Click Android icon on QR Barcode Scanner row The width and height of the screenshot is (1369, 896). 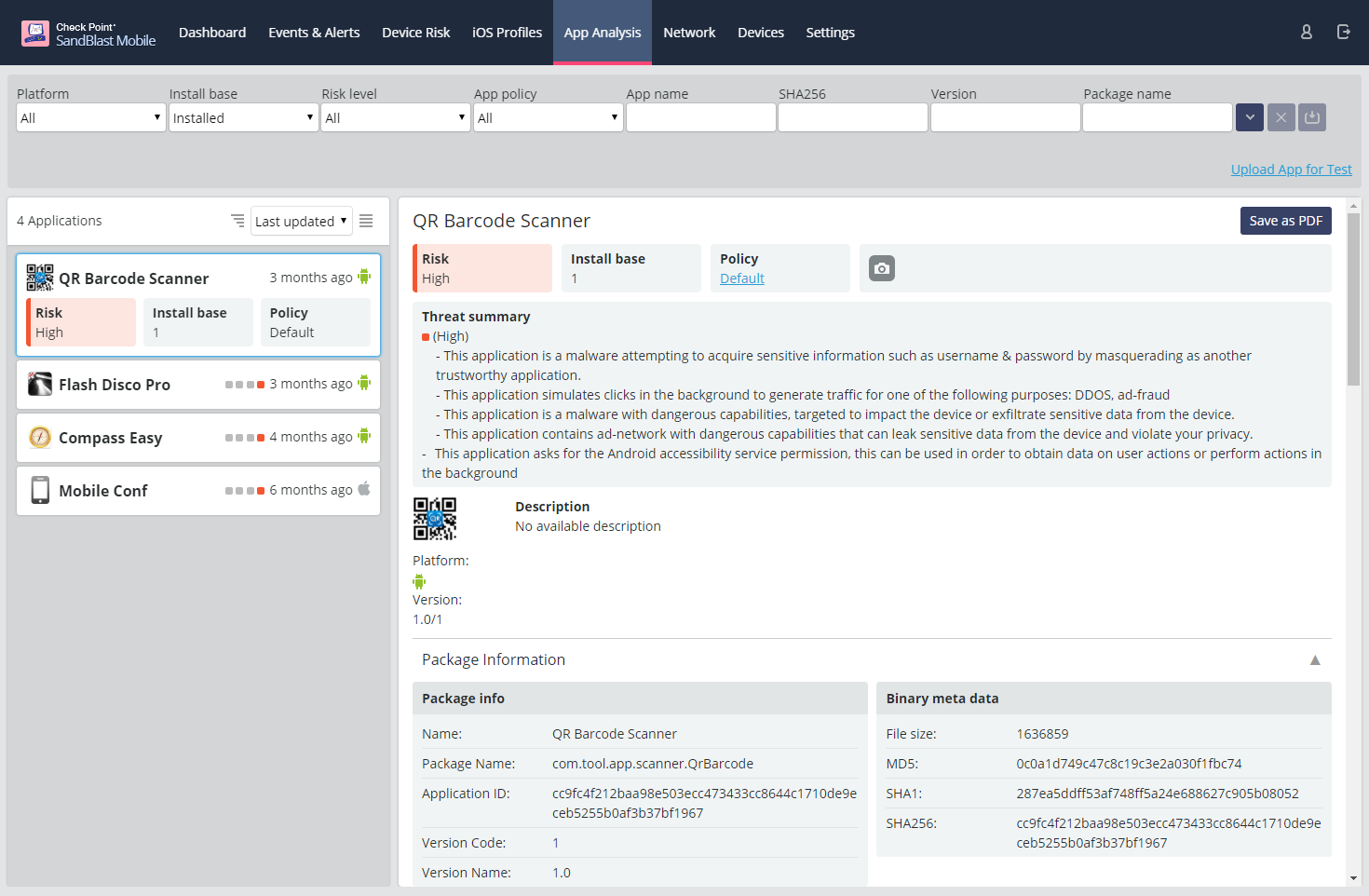pos(364,277)
